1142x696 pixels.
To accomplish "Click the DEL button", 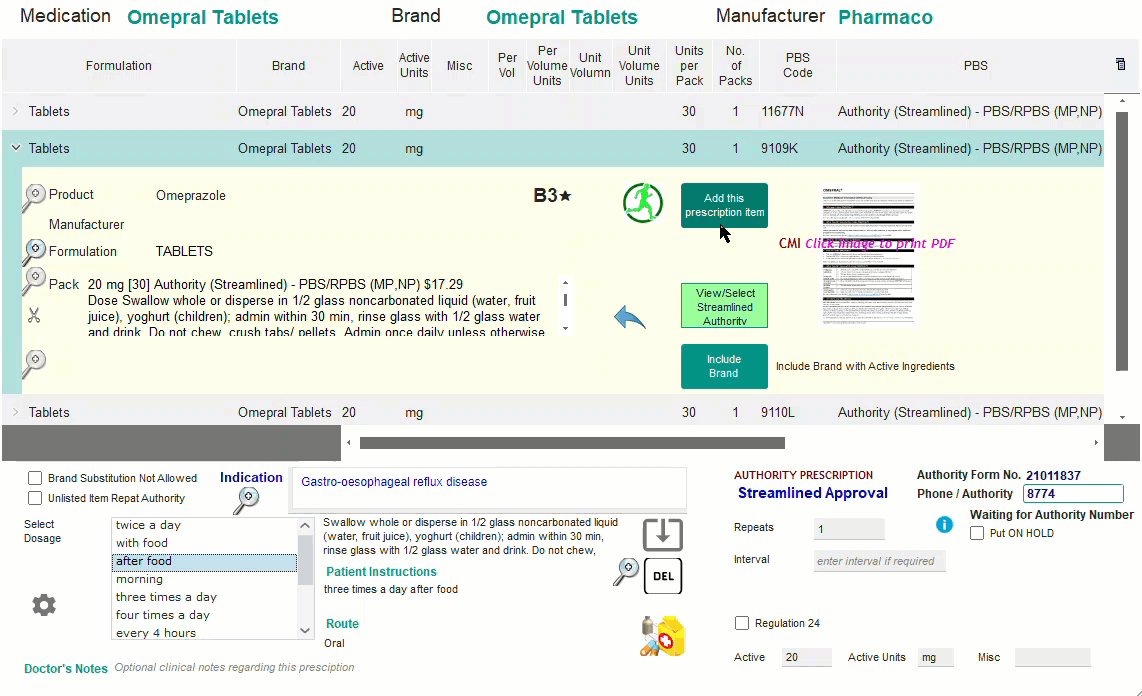I will pos(663,576).
